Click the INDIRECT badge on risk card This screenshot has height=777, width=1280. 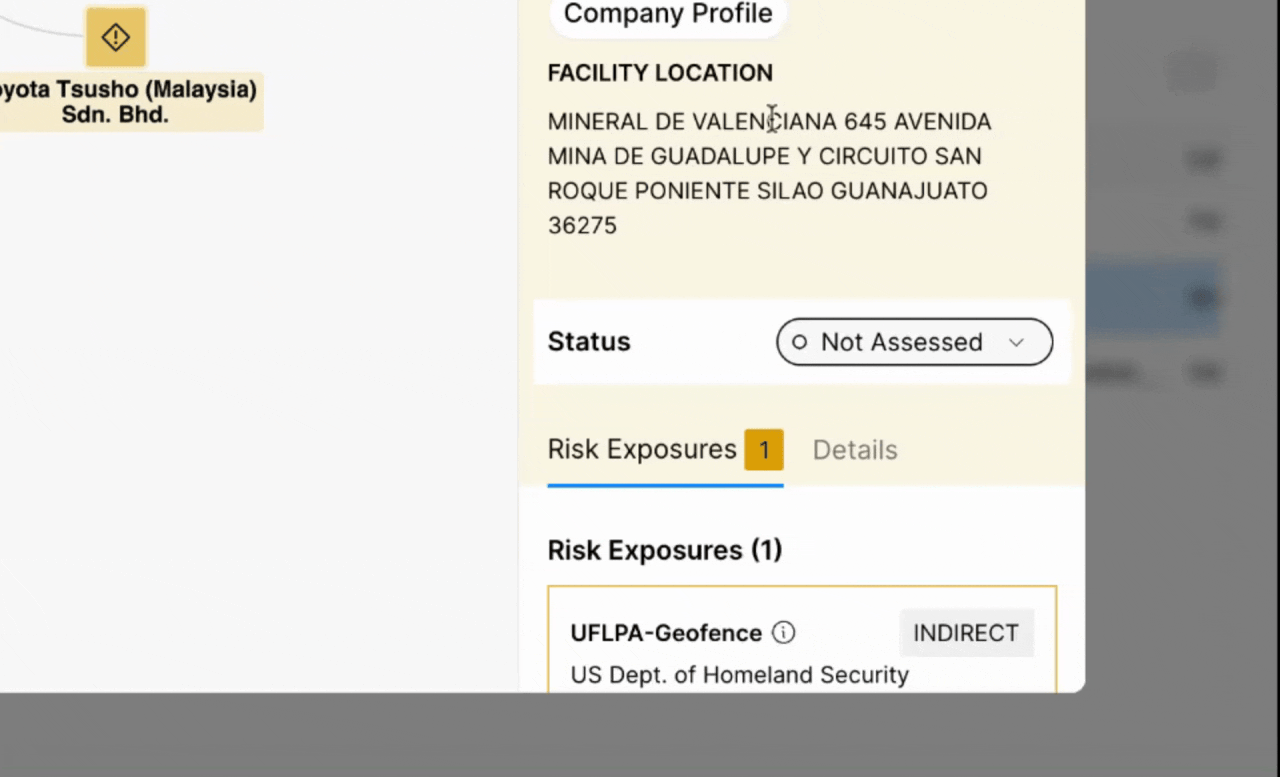click(965, 633)
